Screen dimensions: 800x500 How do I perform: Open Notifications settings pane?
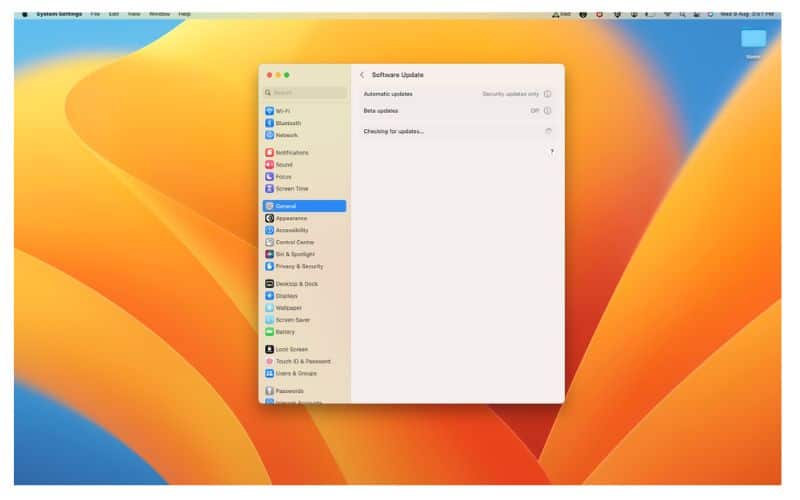(x=291, y=153)
